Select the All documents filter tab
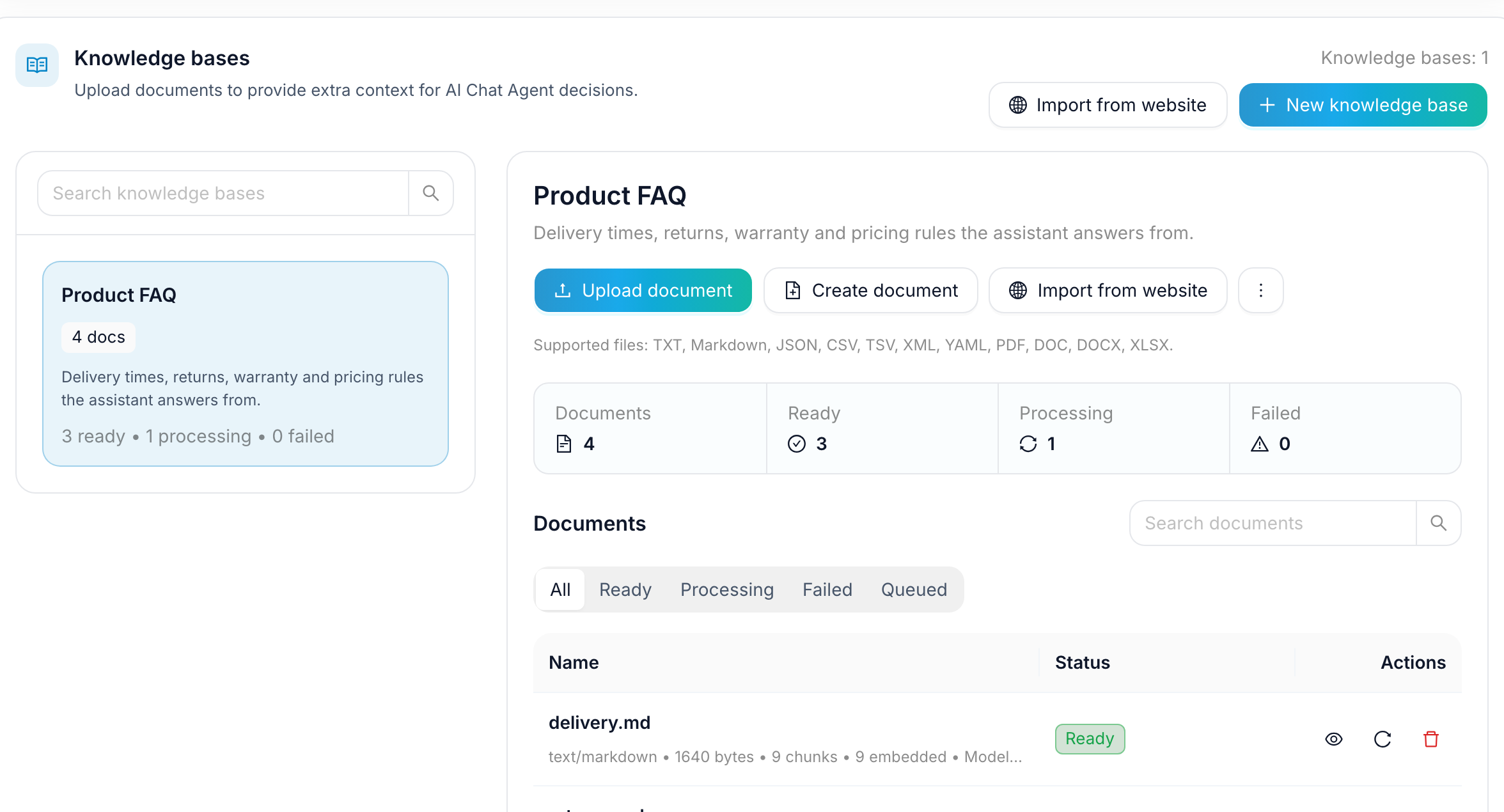This screenshot has height=812, width=1504. point(560,589)
